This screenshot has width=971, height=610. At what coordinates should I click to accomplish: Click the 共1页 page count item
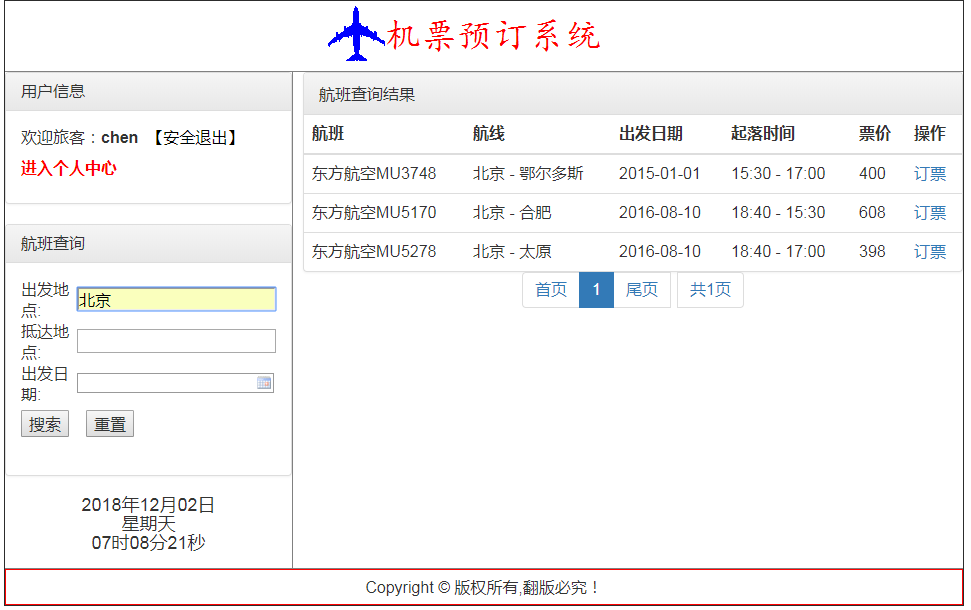(710, 289)
